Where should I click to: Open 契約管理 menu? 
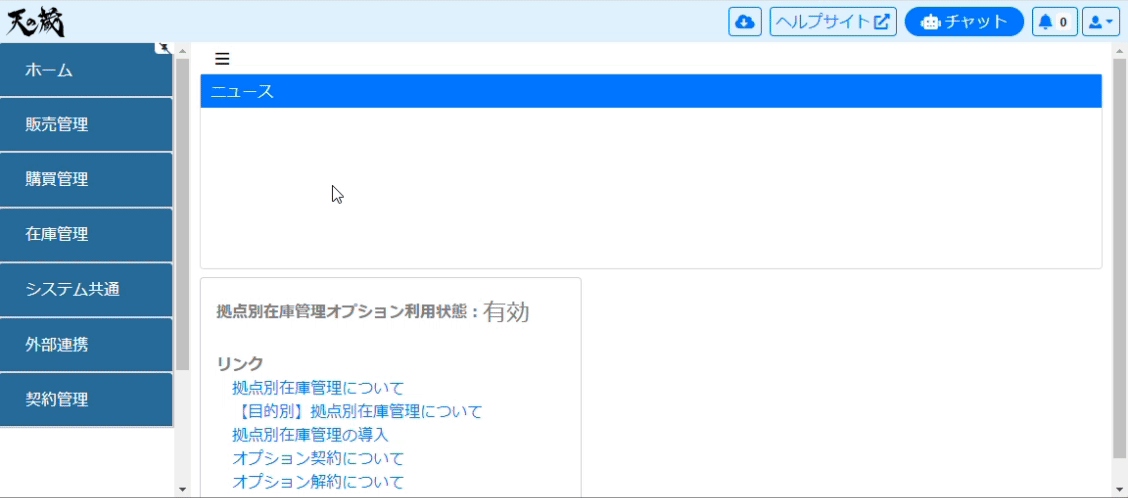86,399
